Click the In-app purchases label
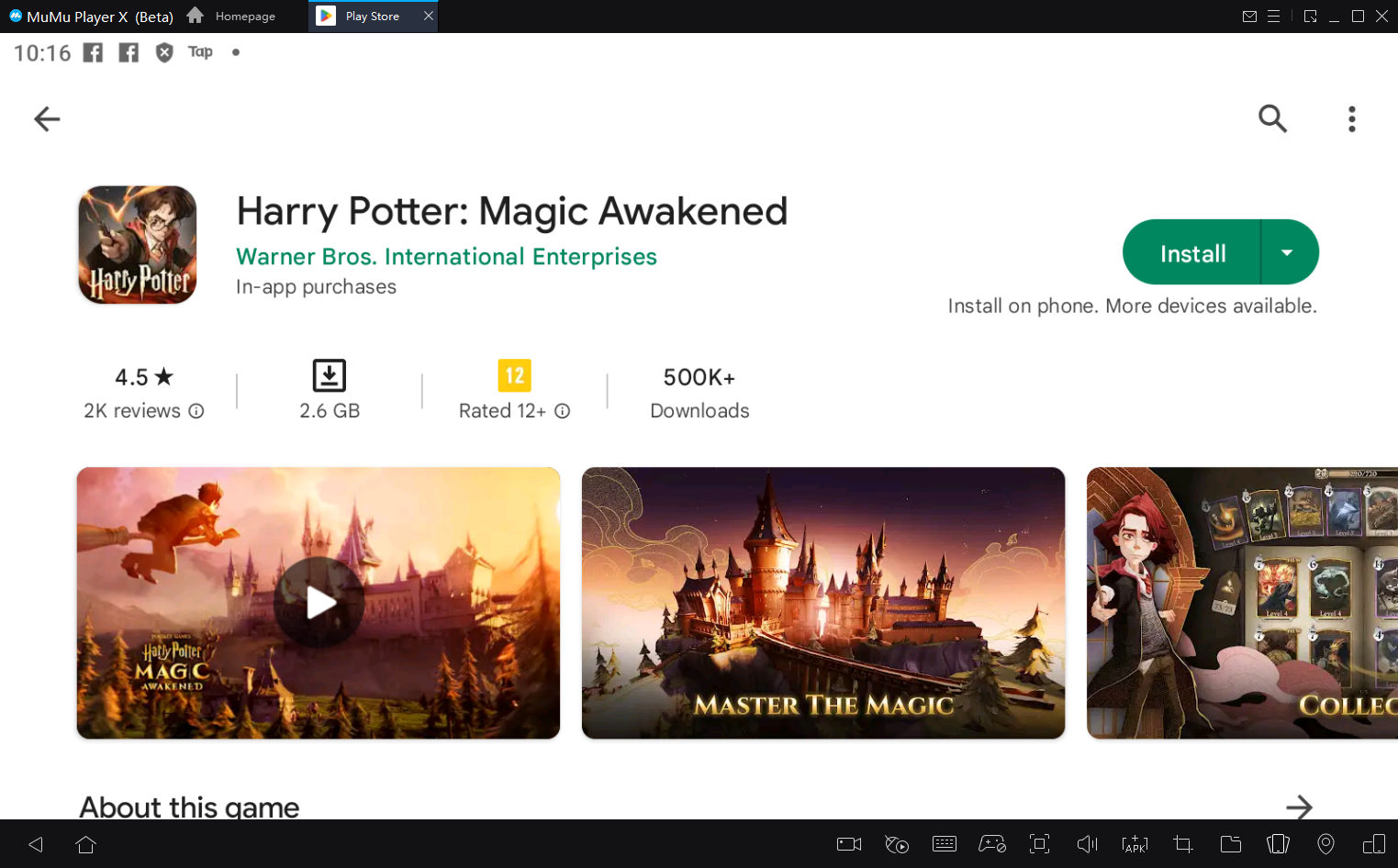The width and height of the screenshot is (1398, 868). [x=316, y=287]
